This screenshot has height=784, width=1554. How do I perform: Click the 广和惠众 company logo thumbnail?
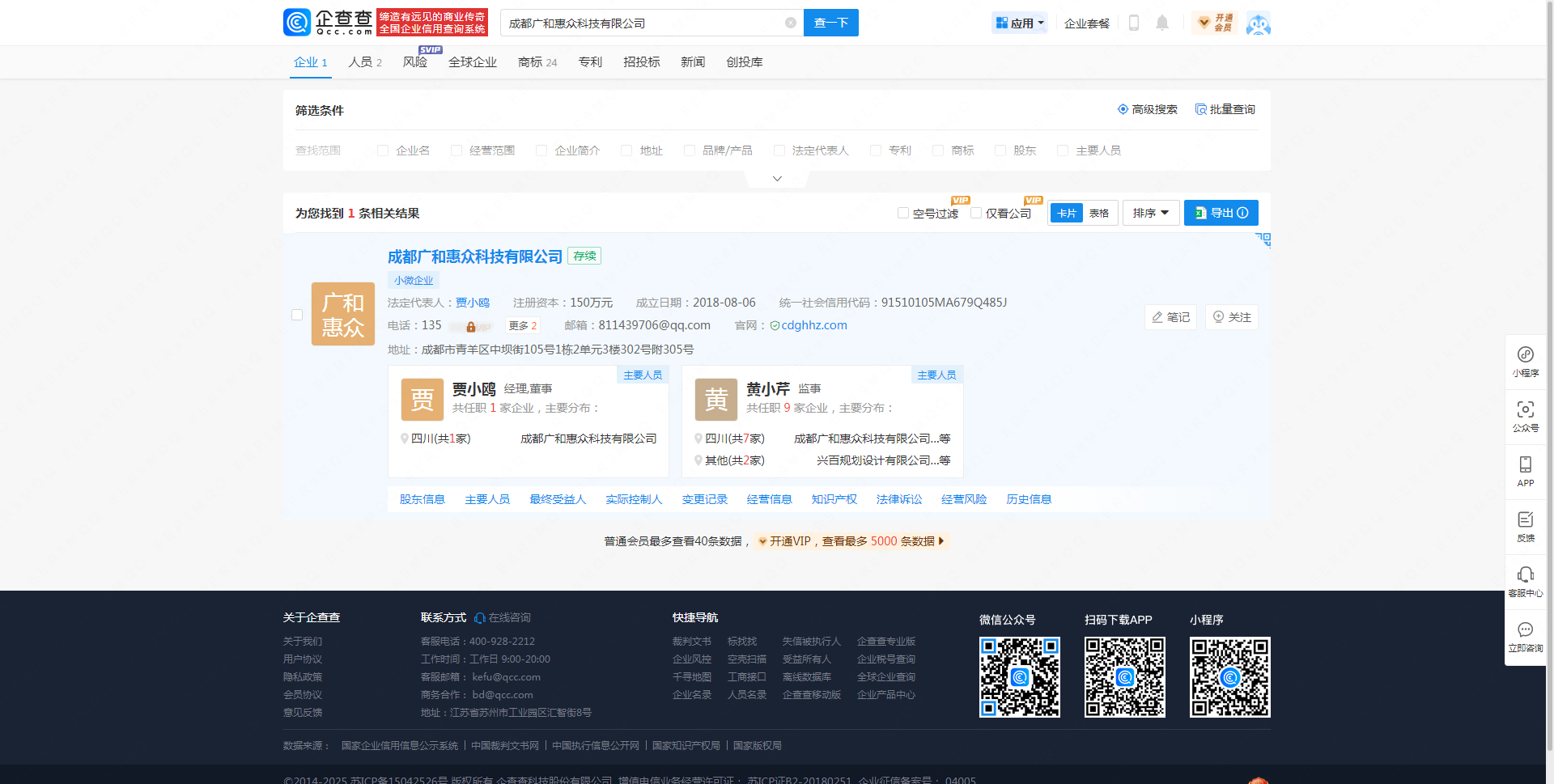(343, 314)
